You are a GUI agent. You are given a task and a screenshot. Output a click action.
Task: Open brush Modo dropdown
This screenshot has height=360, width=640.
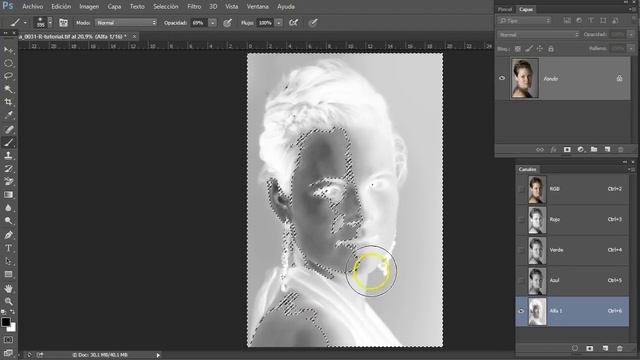click(126, 23)
